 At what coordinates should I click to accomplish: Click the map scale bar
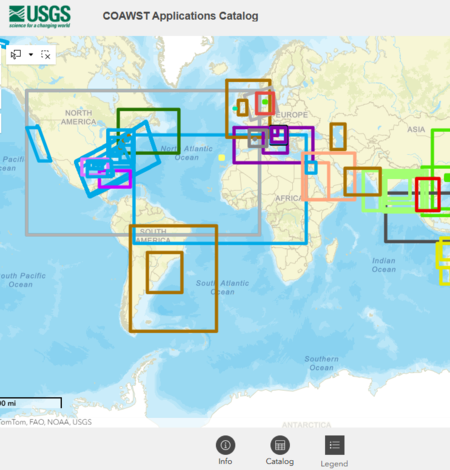(31, 403)
